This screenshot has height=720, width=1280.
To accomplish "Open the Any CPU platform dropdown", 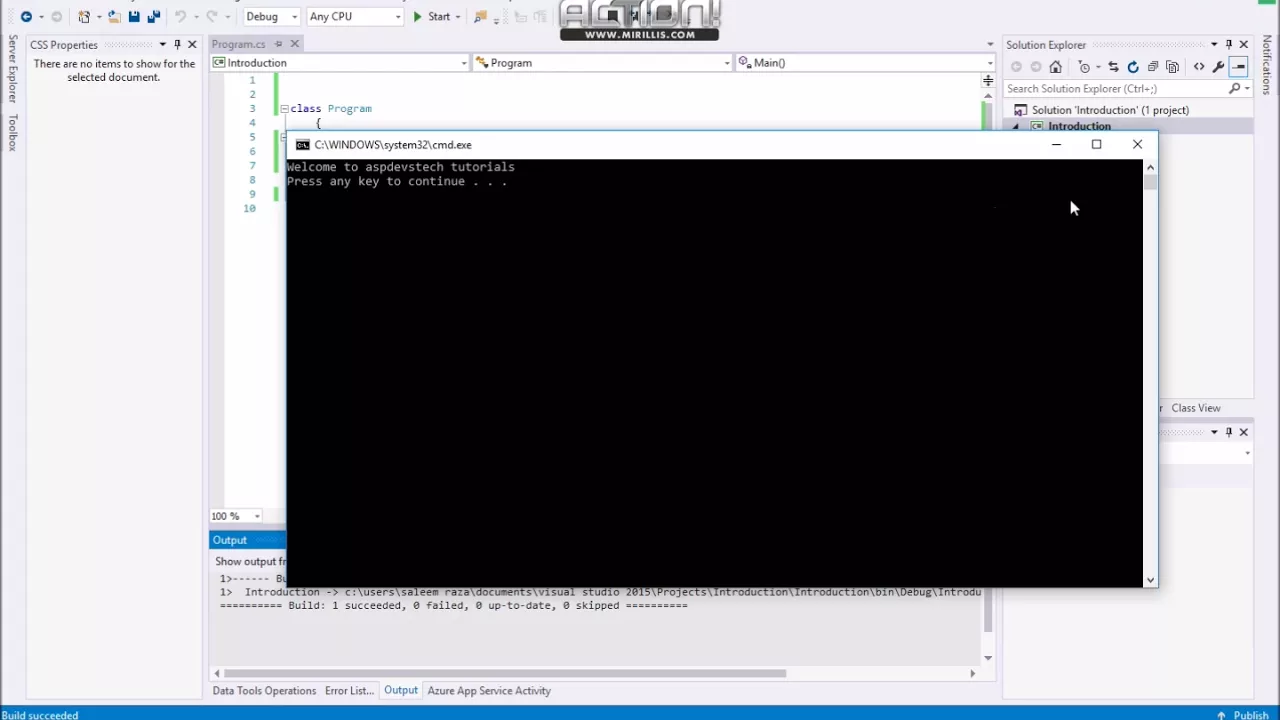I will coord(398,17).
